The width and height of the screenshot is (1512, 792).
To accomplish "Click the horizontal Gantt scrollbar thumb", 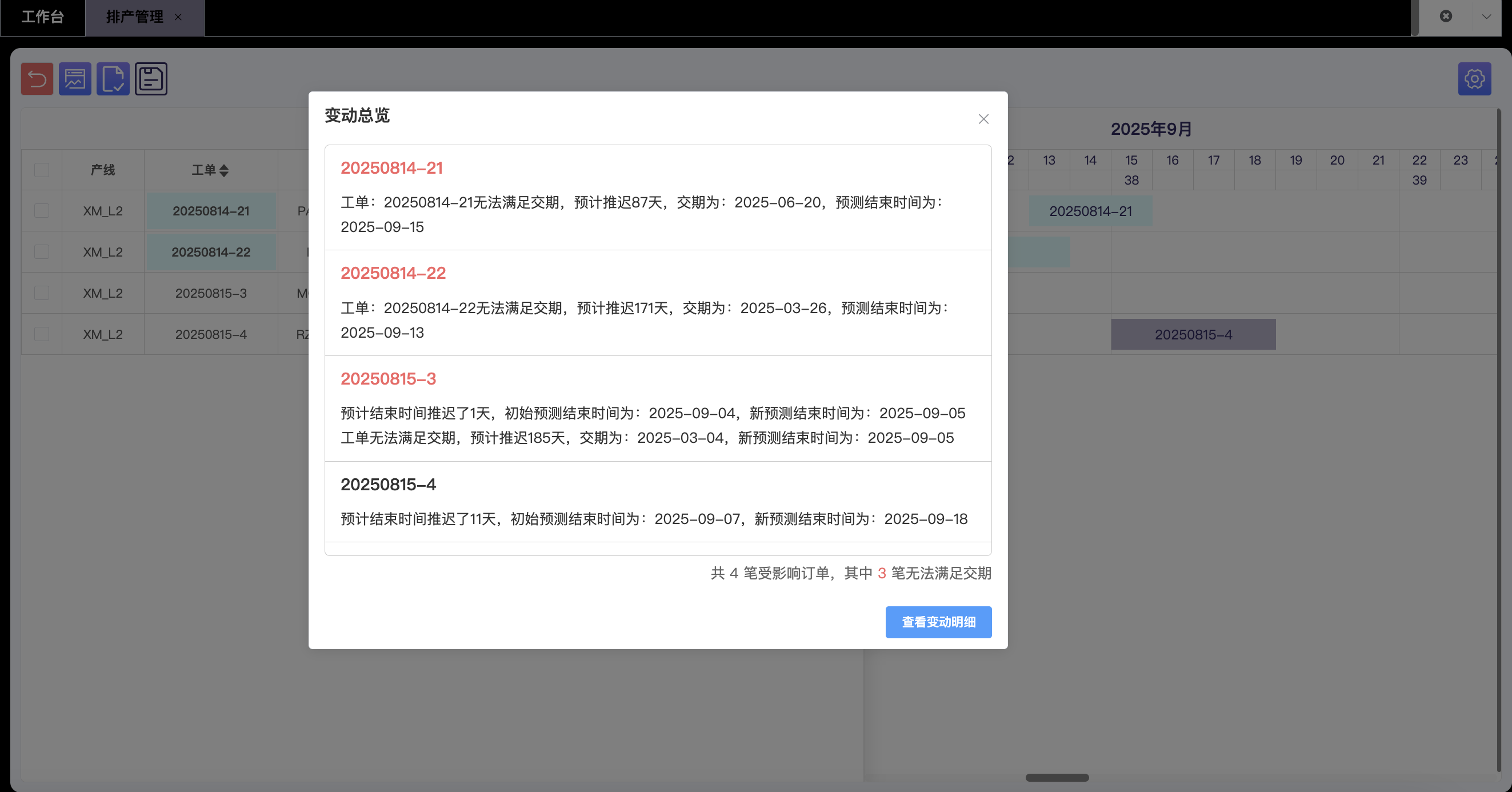I will pyautogui.click(x=1057, y=777).
